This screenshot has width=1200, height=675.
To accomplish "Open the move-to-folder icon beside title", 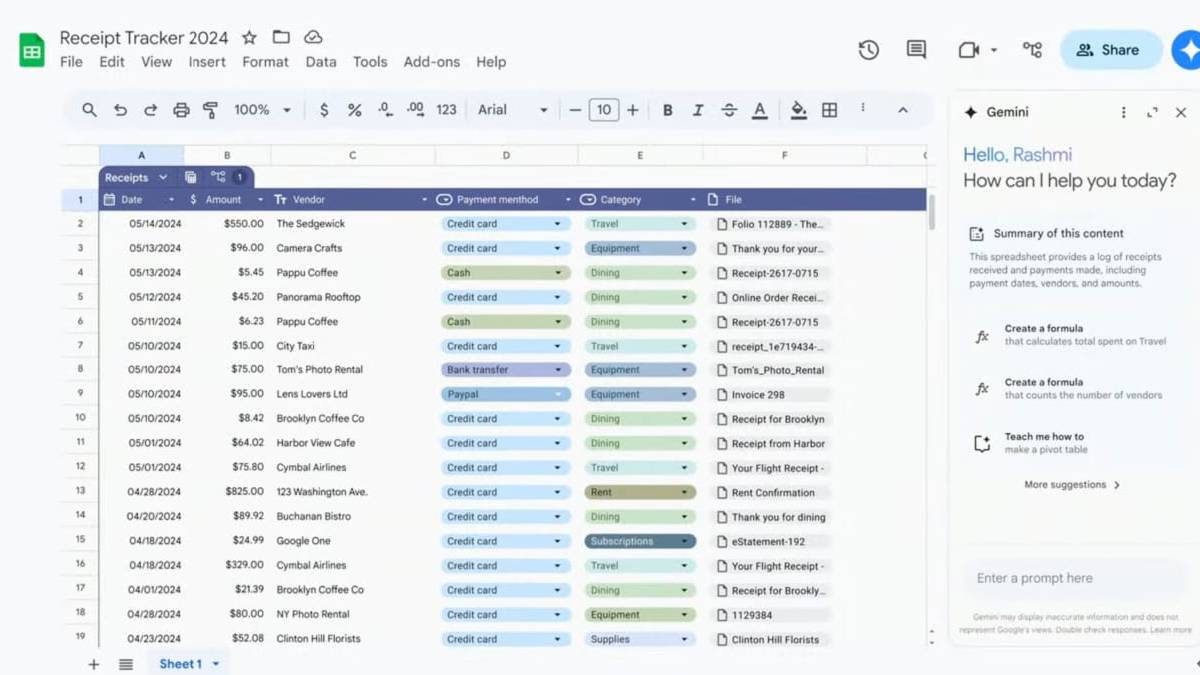I will 281,38.
